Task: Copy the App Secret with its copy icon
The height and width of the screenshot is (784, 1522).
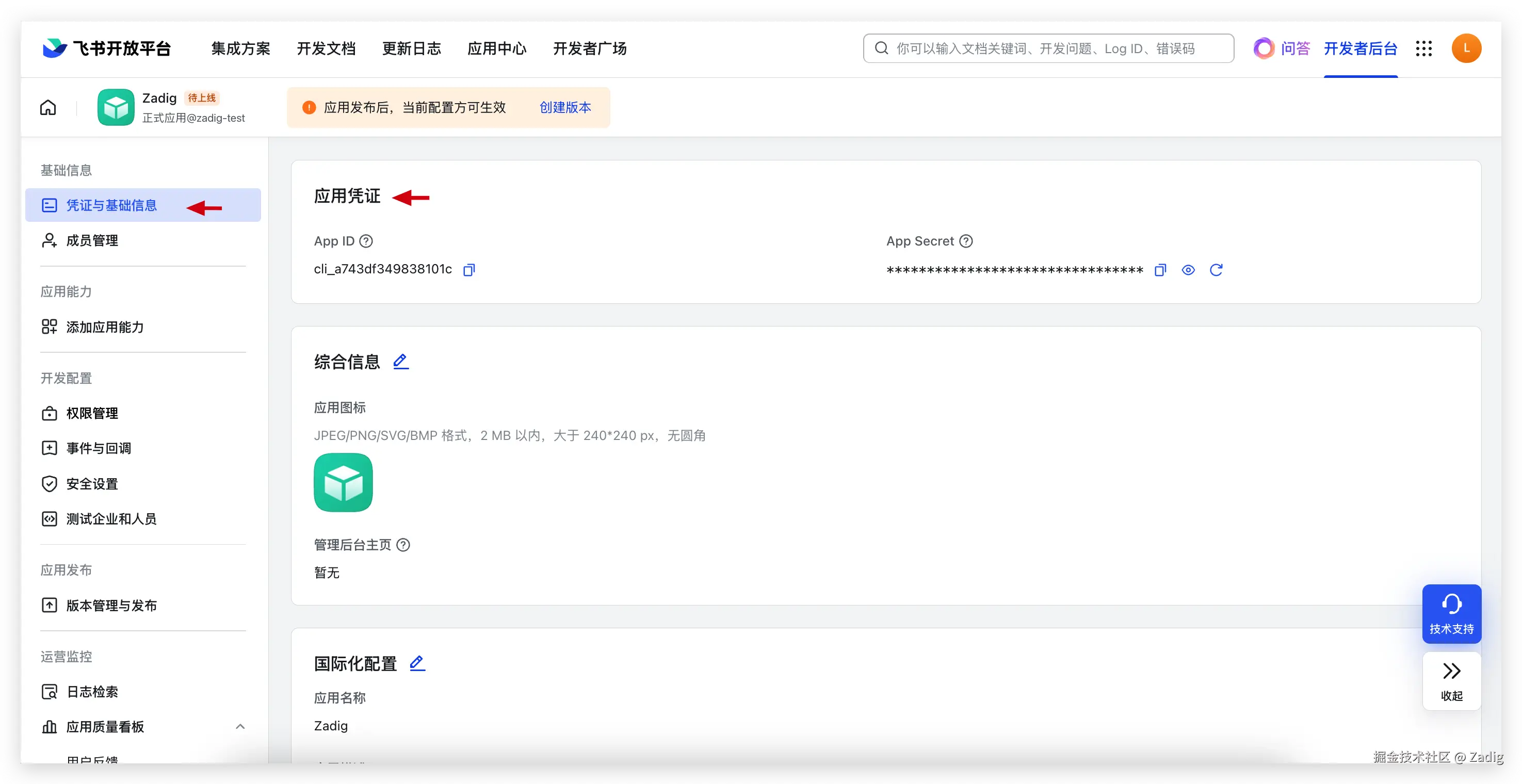Action: (x=1160, y=269)
